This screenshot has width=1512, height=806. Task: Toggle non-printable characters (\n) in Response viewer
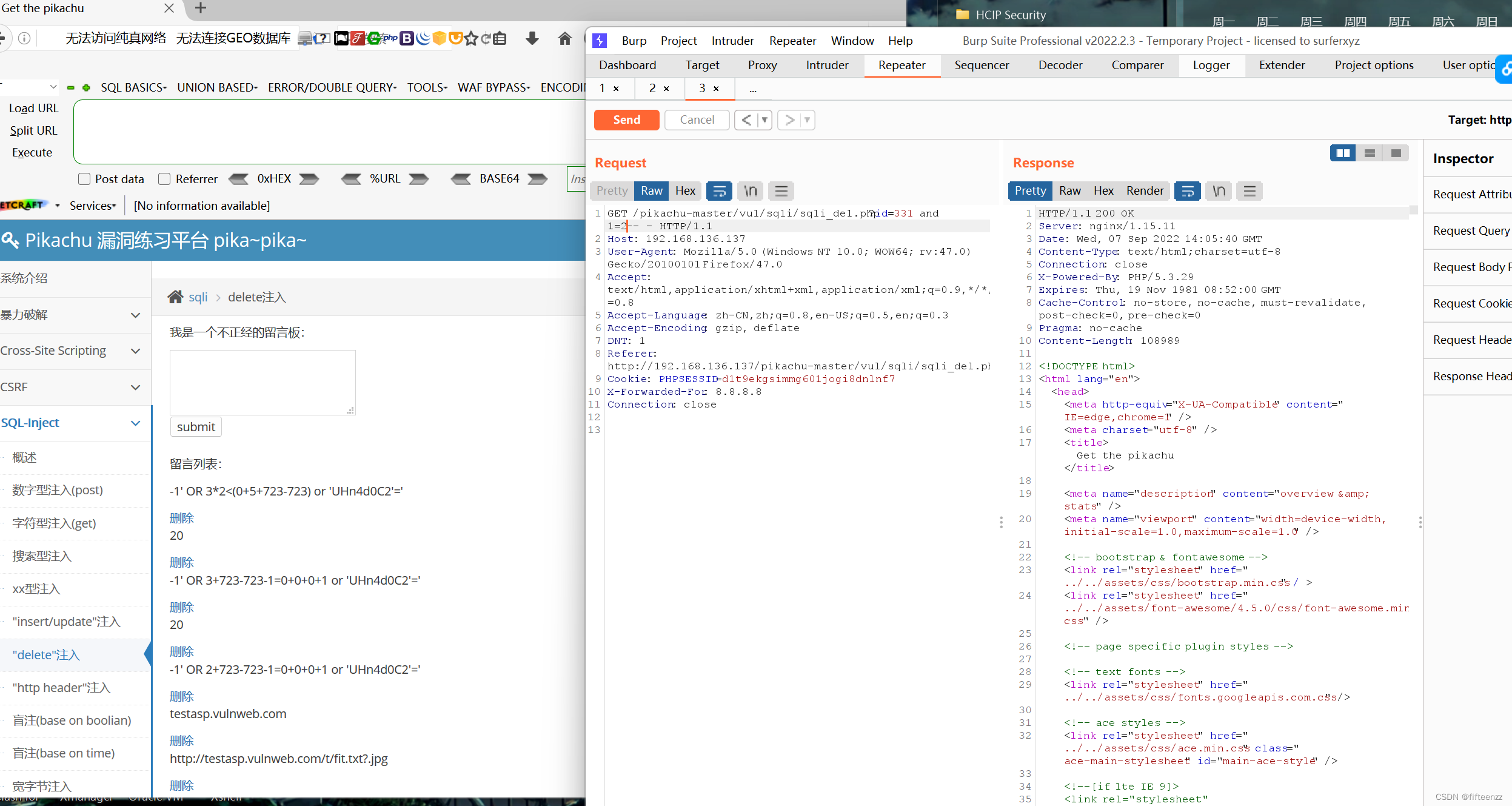point(1219,191)
